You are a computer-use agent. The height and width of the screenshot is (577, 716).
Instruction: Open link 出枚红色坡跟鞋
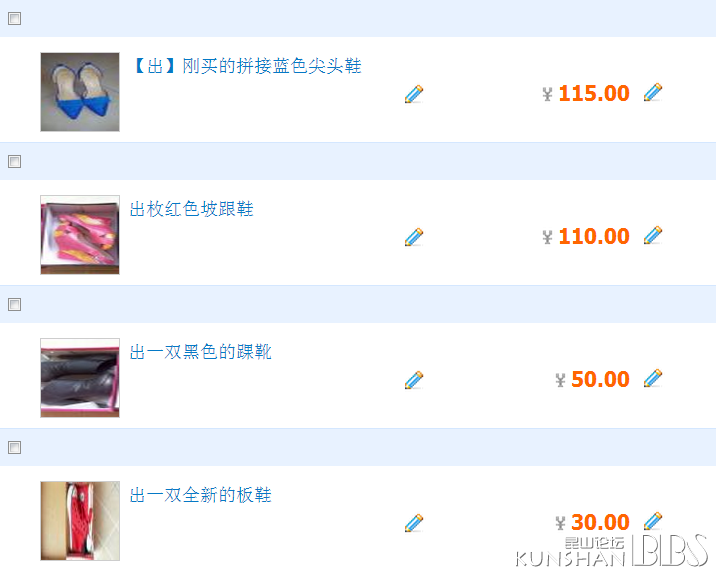pyautogui.click(x=191, y=209)
